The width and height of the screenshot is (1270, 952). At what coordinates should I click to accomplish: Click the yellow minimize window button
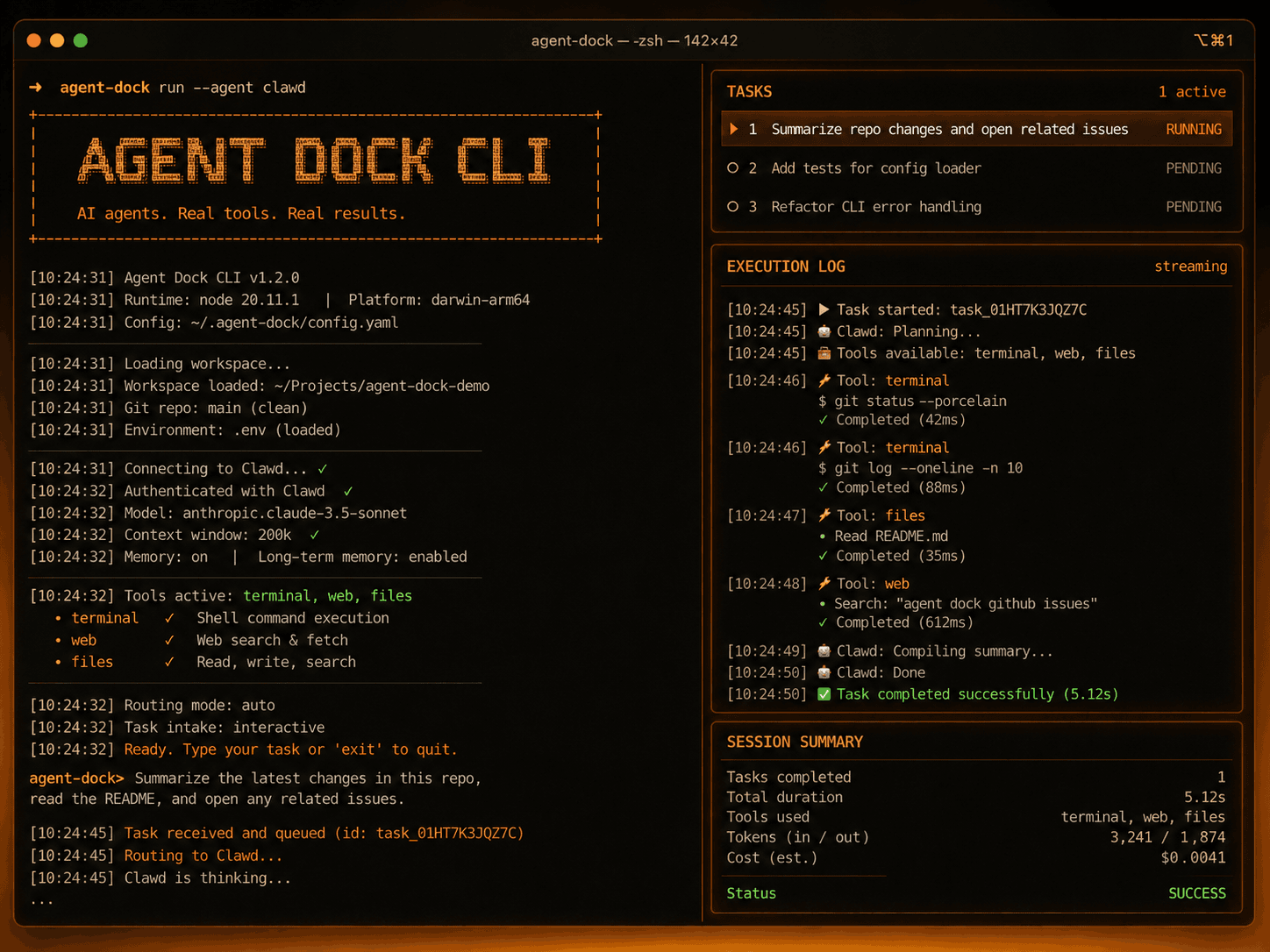(57, 40)
